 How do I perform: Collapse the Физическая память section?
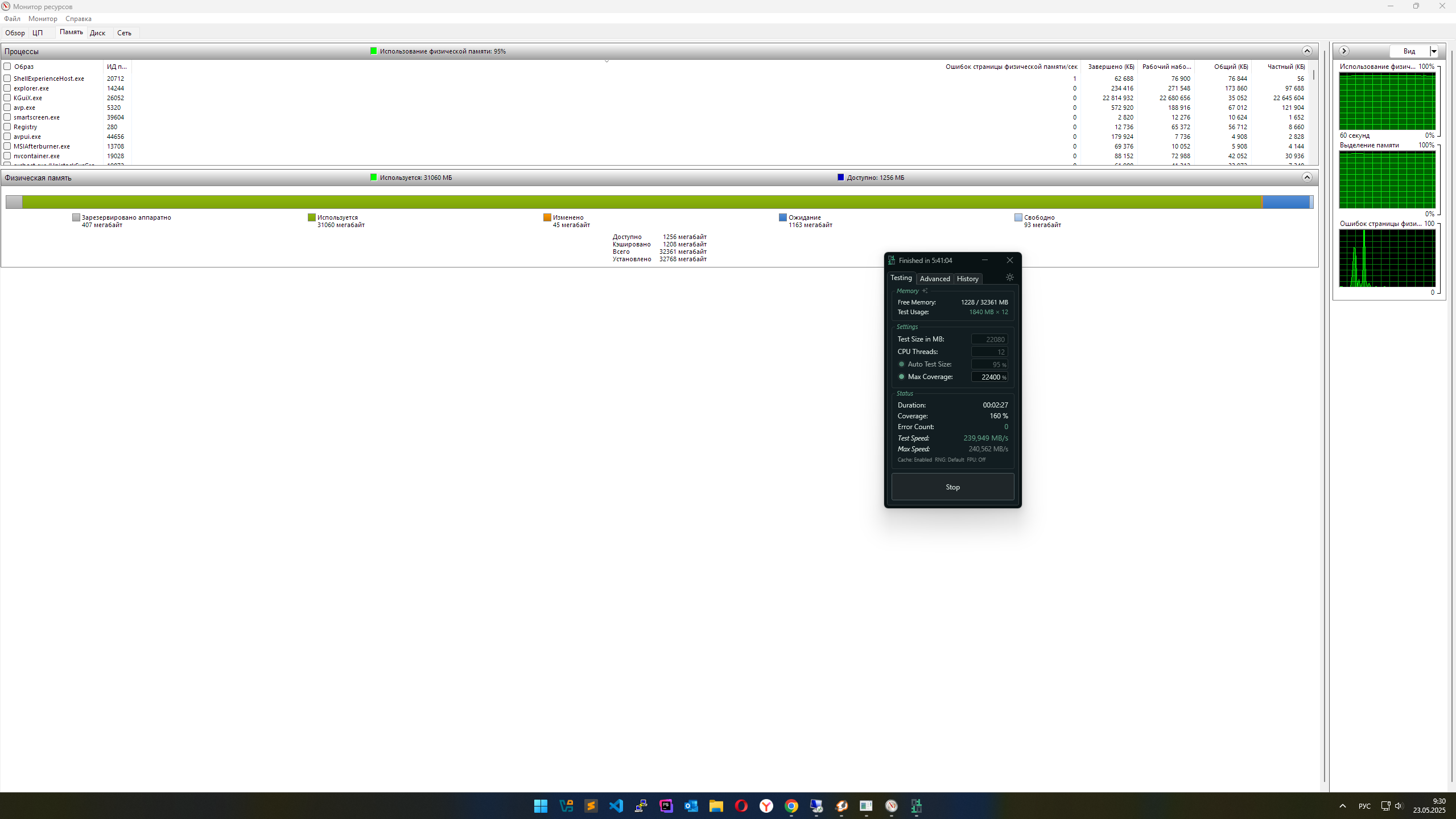pos(1306,178)
